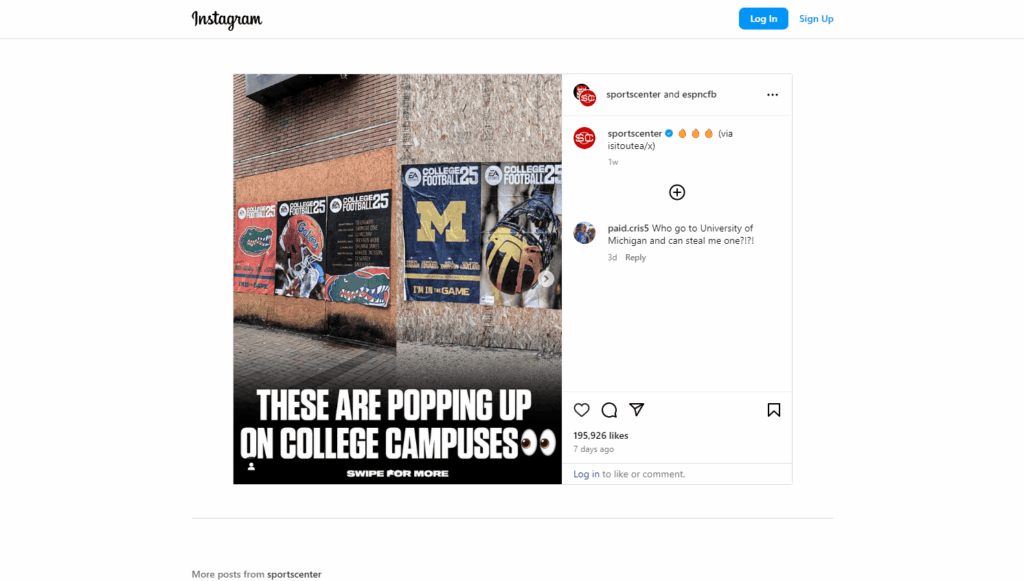The height and width of the screenshot is (581, 1024).
Task: Click the 1w timestamp link
Action: point(613,161)
